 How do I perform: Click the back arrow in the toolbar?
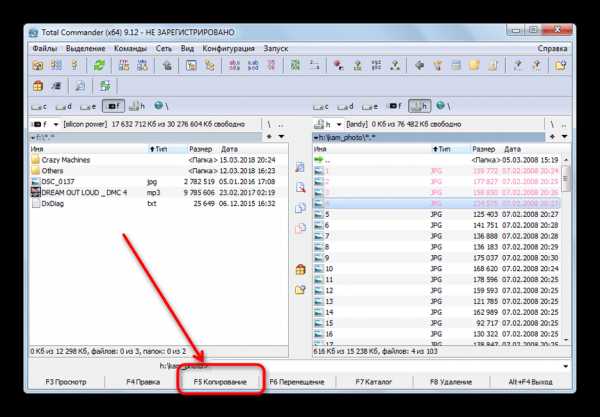point(418,66)
